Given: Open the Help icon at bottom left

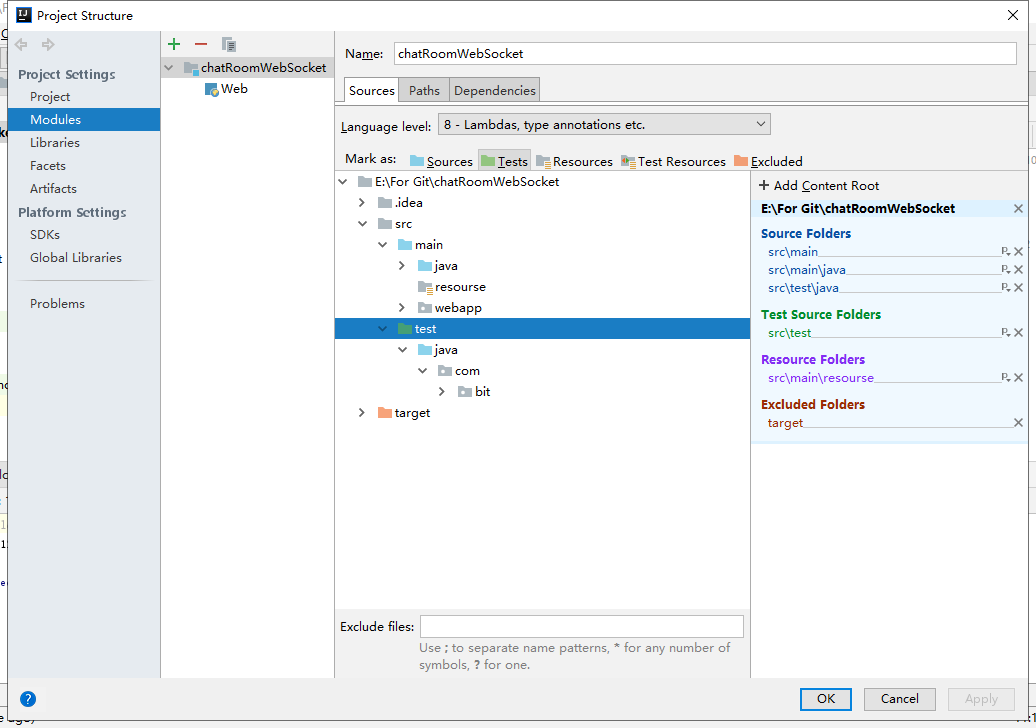Looking at the screenshot, I should pyautogui.click(x=28, y=699).
